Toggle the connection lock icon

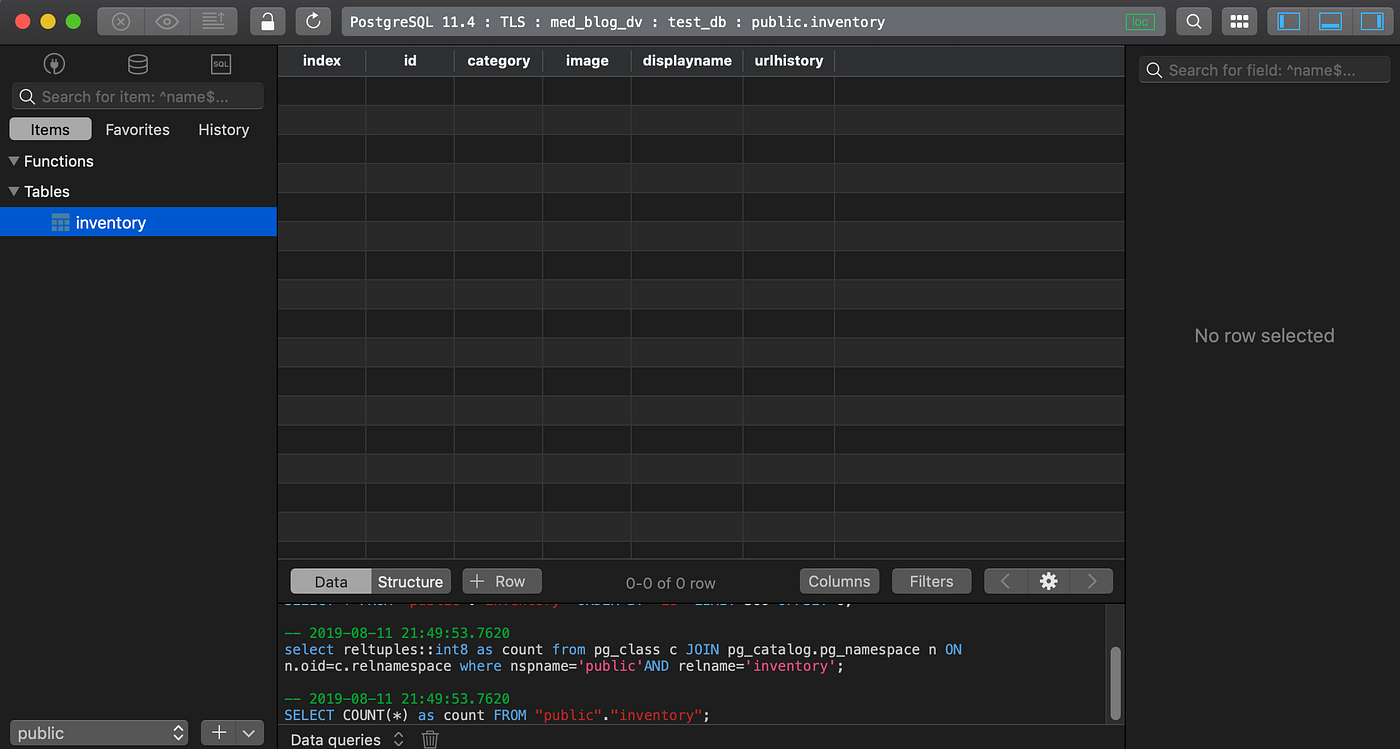(267, 21)
